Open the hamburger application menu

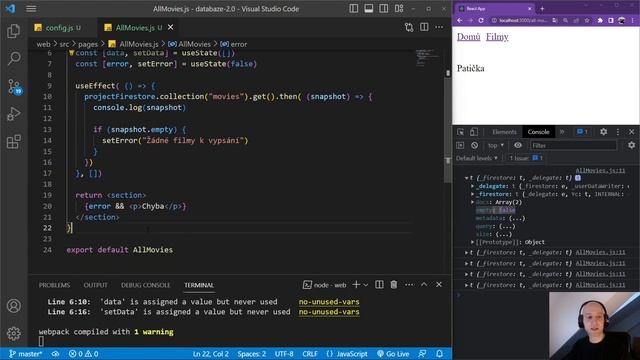pyautogui.click(x=31, y=9)
